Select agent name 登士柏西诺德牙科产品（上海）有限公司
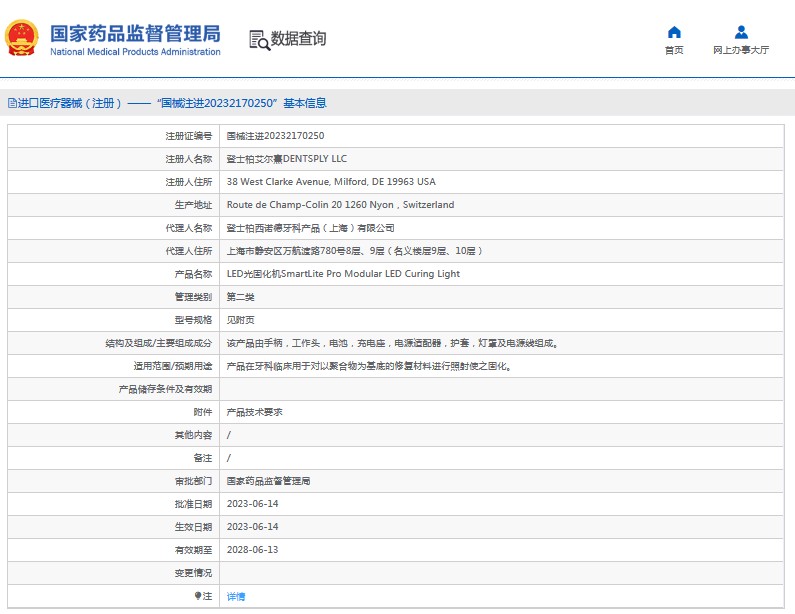 point(310,228)
